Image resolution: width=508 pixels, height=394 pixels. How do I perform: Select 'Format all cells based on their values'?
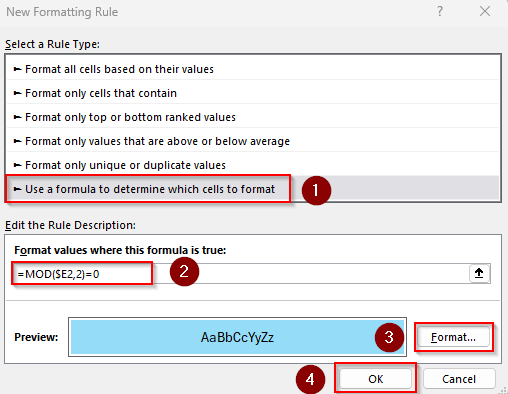pos(253,69)
